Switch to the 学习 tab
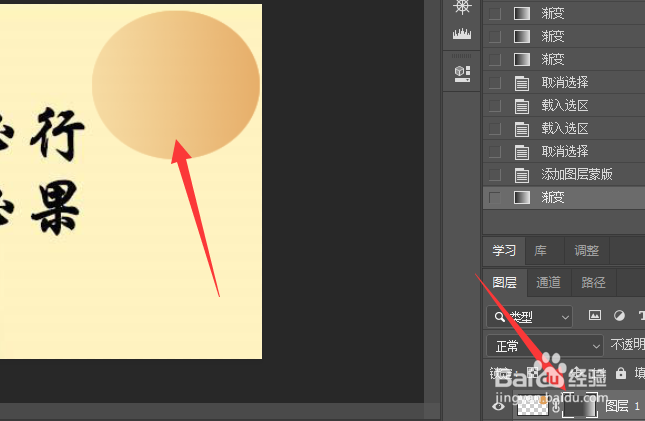The image size is (645, 421). [504, 251]
